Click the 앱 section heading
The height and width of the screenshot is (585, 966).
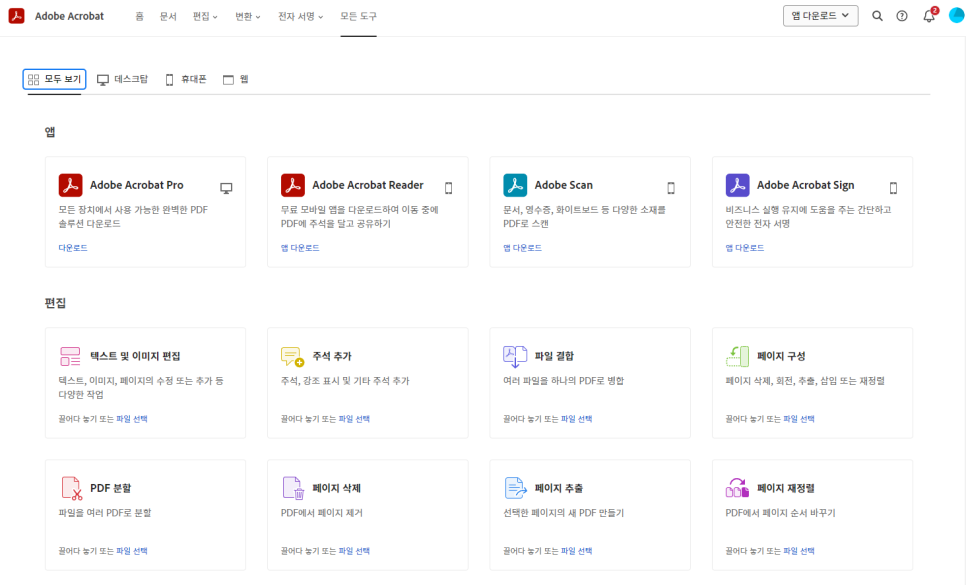[x=50, y=132]
